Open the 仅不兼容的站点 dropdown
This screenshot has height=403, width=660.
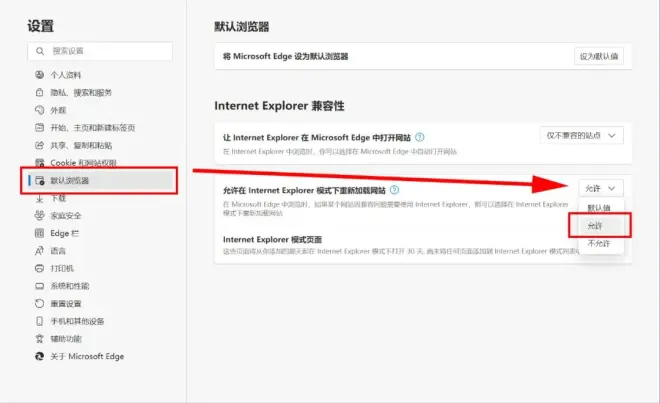(x=581, y=136)
